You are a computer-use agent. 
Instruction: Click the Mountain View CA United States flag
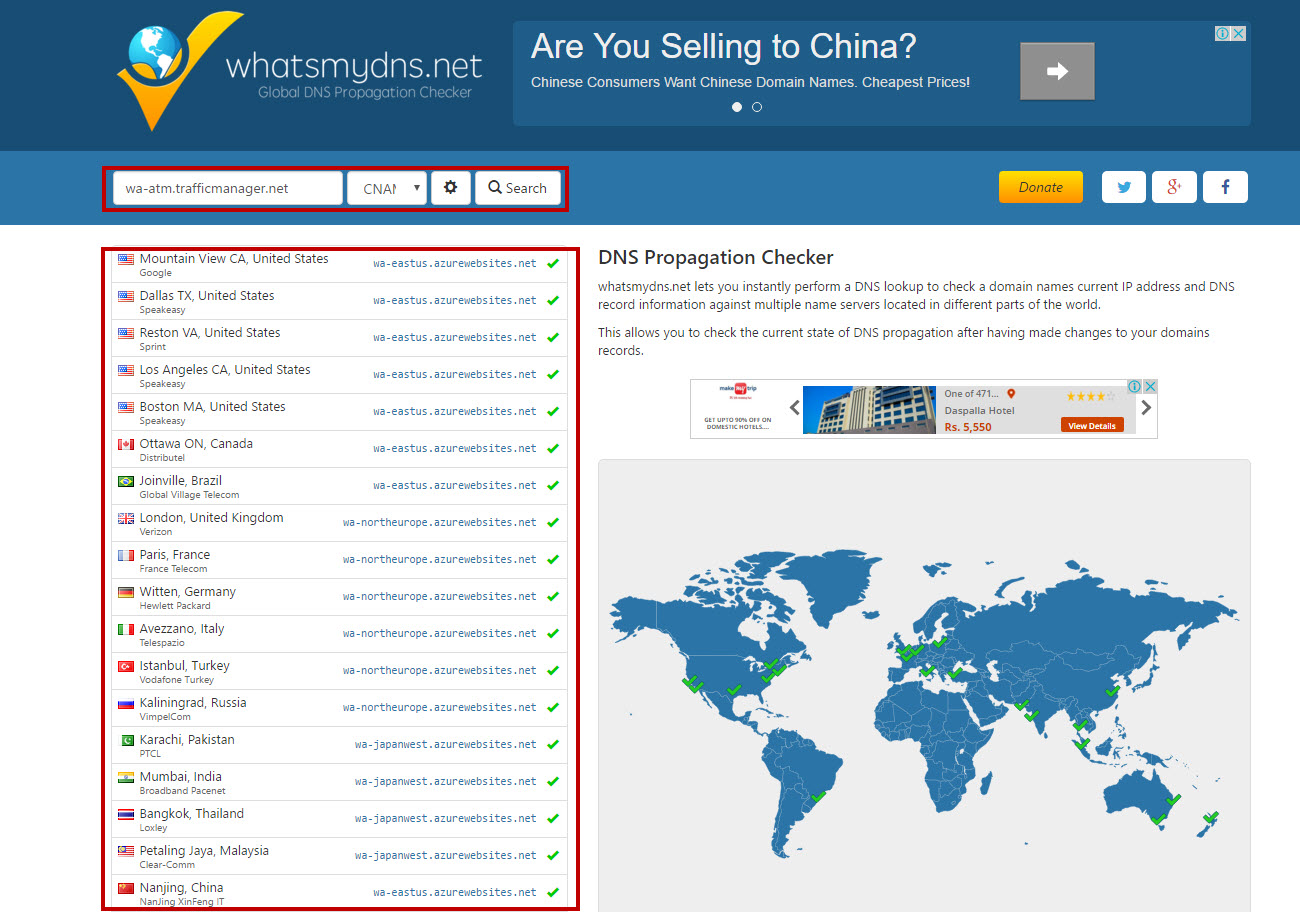tap(126, 259)
